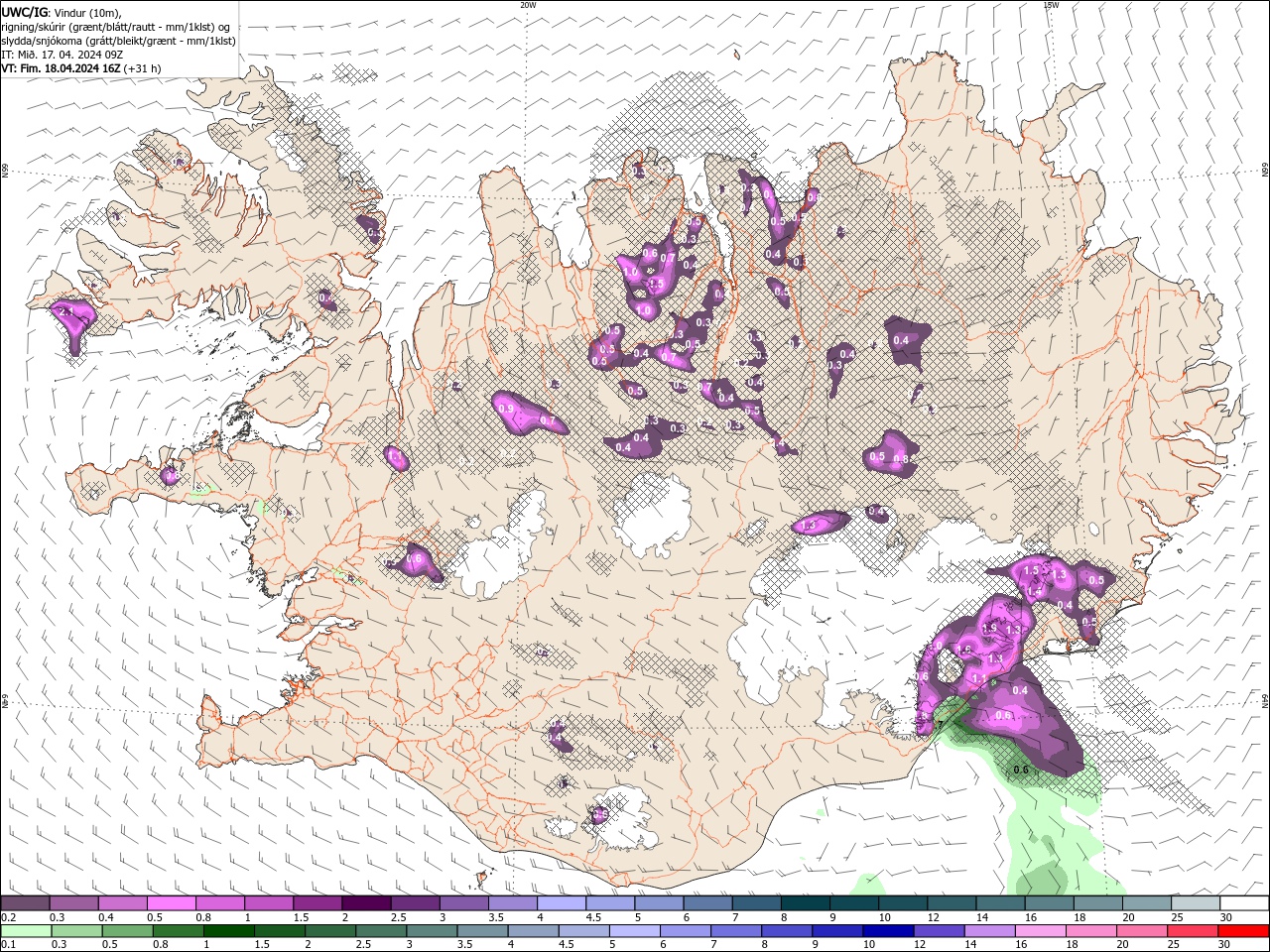Click the 0.9 snowfall value on the map
Viewport: 1270px width, 952px height.
(506, 409)
